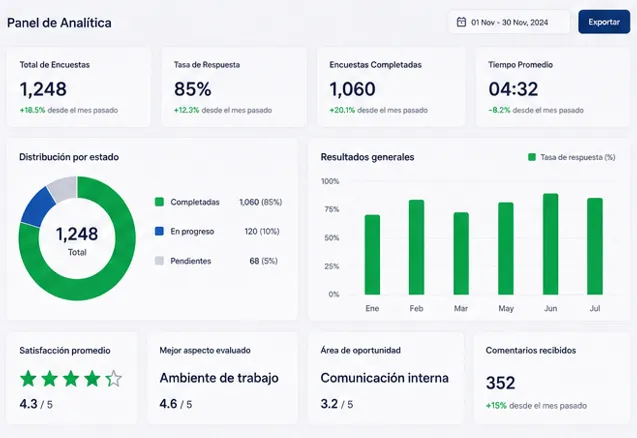Screen dimensions: 637x438
Task: Click the Comentarios recibidos value 352
Action: pyautogui.click(x=500, y=383)
